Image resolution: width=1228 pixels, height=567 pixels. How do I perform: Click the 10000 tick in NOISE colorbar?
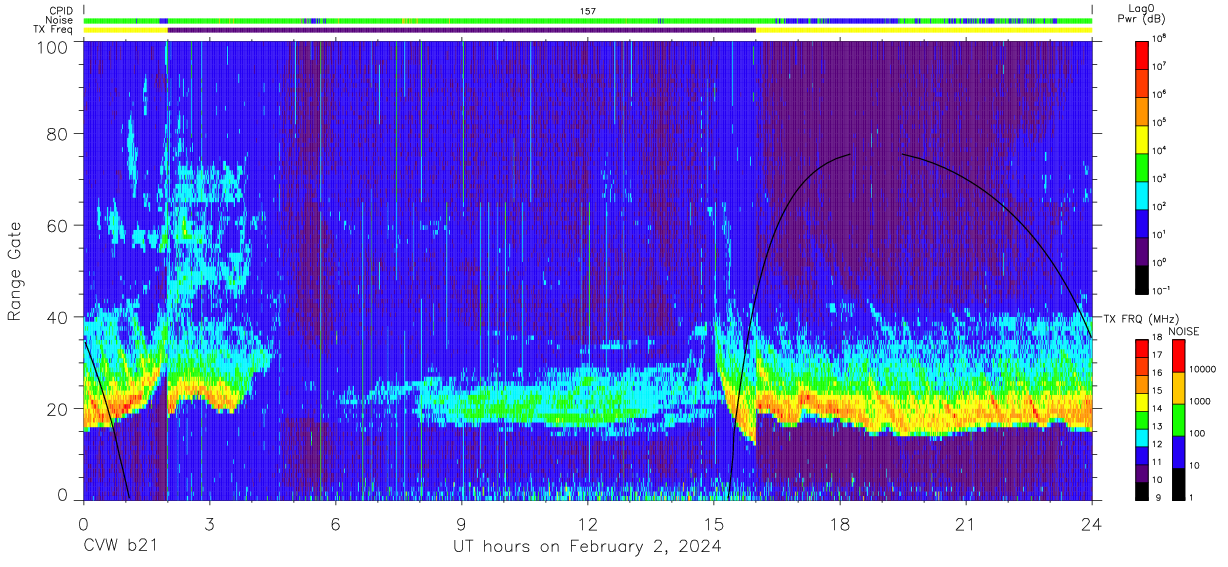pyautogui.click(x=1202, y=370)
